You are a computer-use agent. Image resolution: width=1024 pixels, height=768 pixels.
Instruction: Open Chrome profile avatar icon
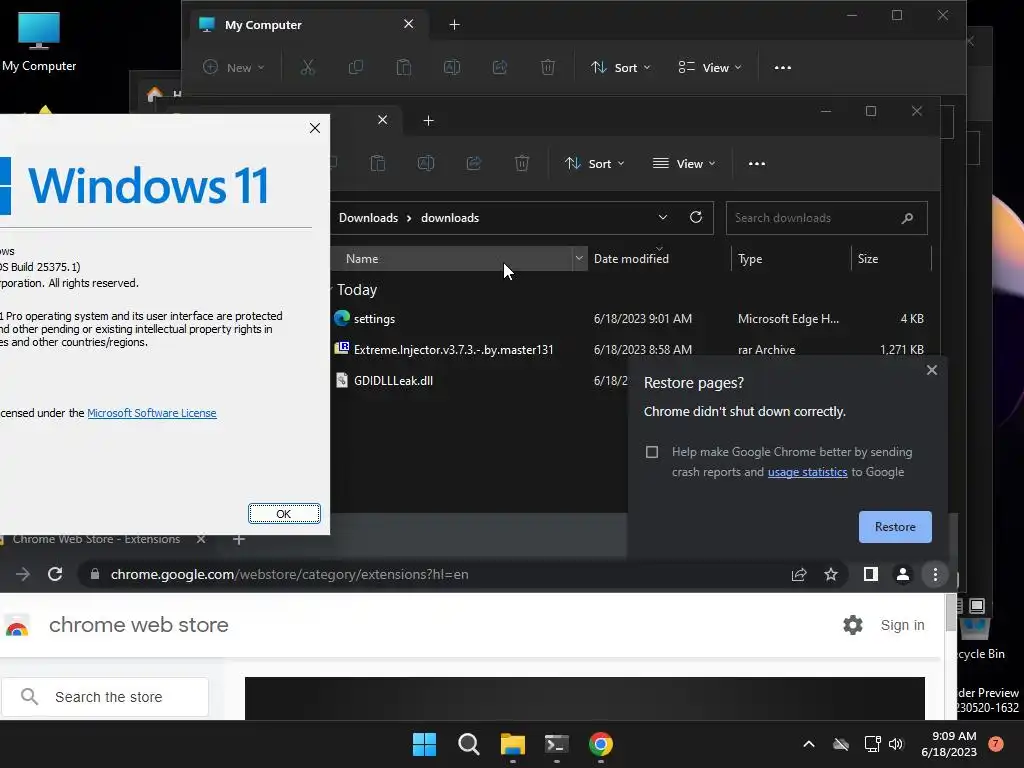903,574
